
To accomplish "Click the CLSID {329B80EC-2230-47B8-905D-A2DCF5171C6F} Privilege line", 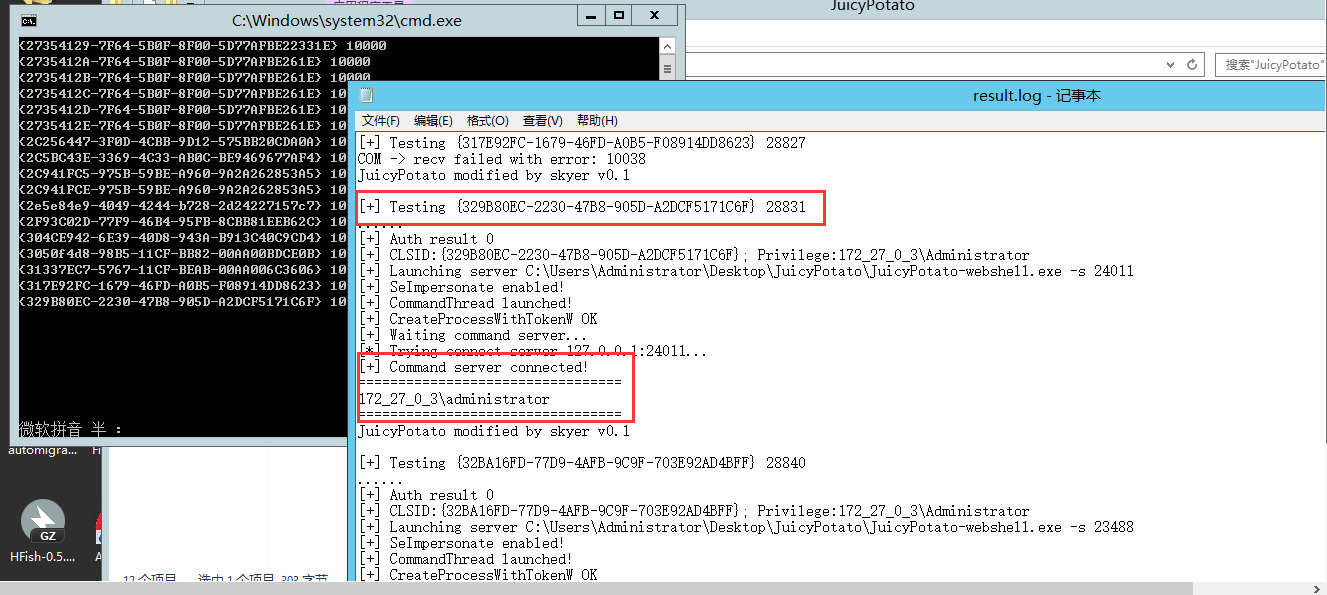I will pos(694,255).
